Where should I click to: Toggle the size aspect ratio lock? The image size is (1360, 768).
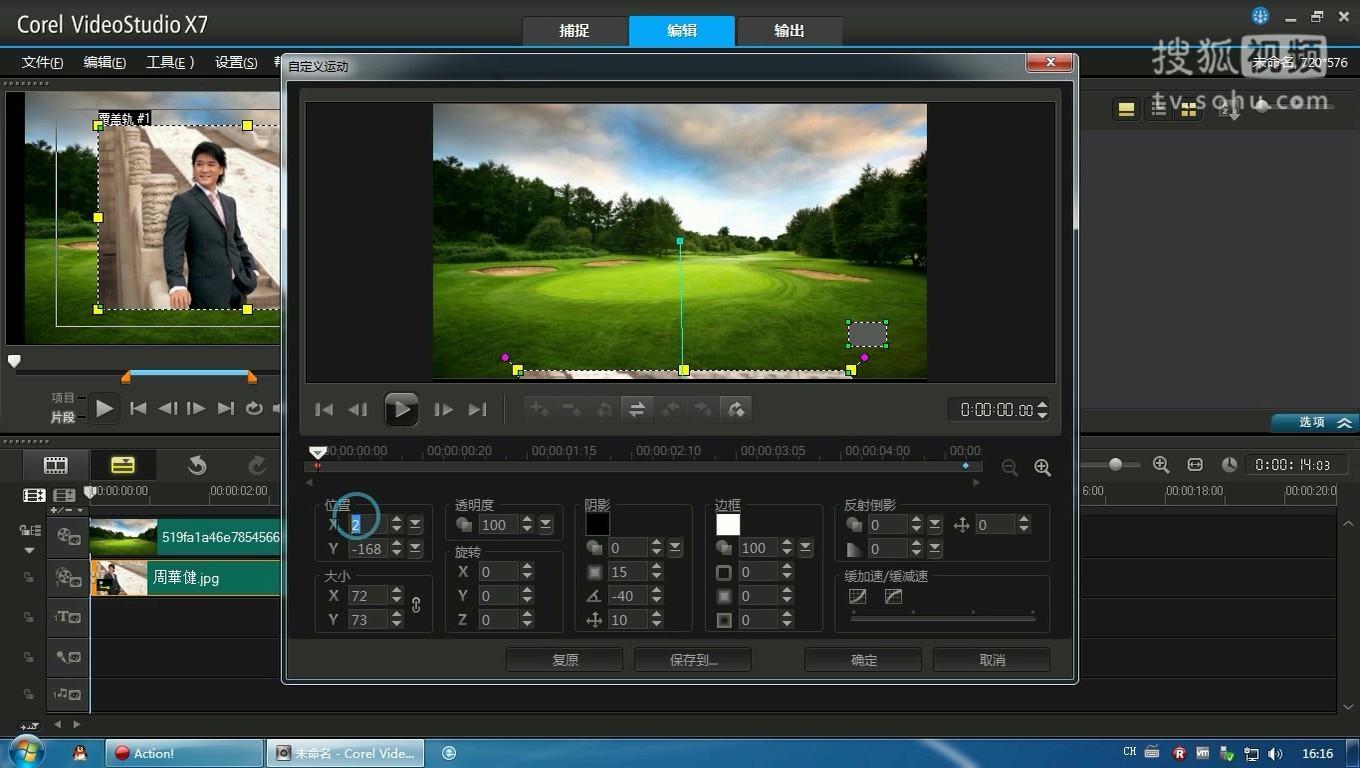pos(416,605)
